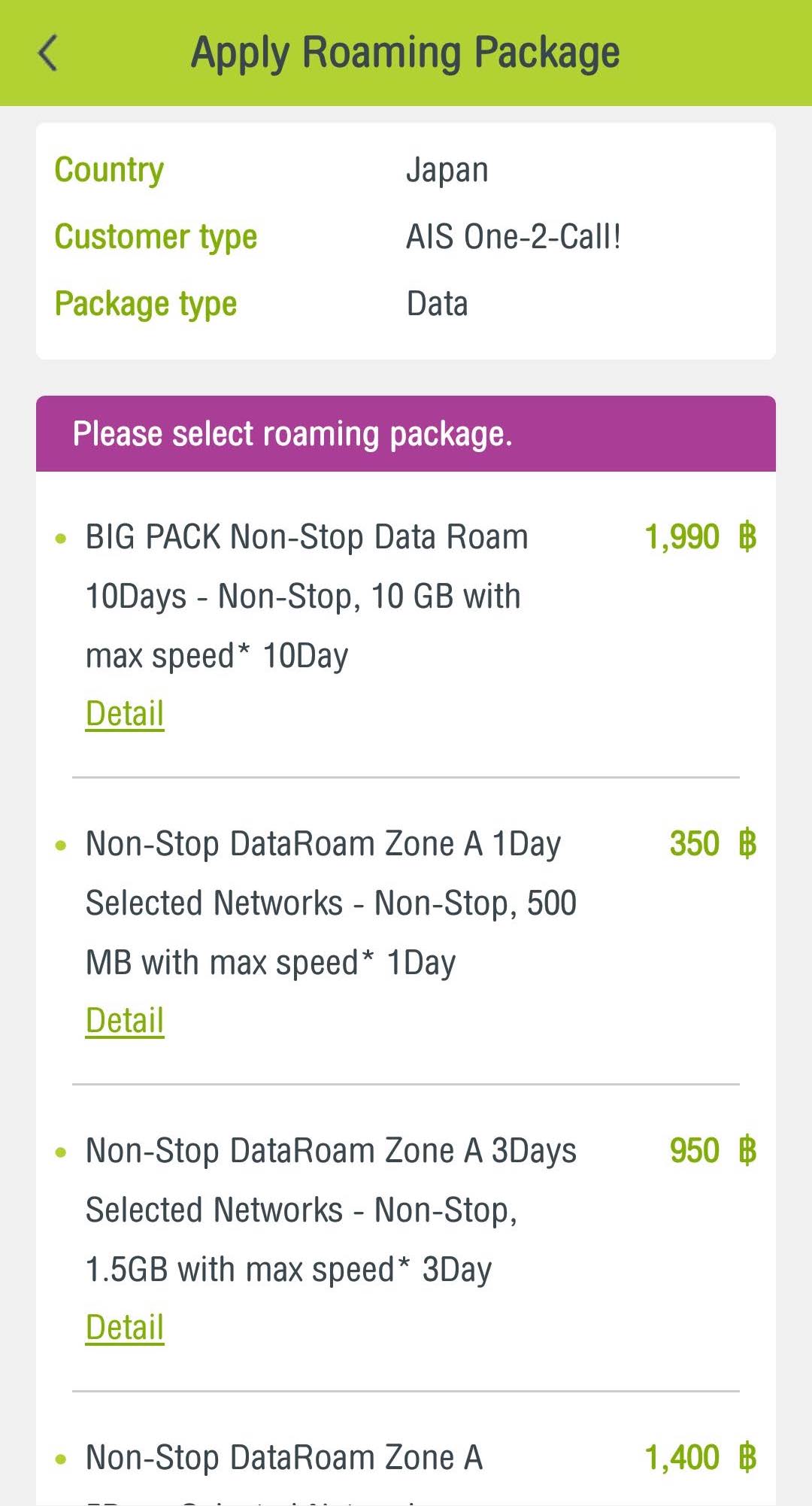Tap the back arrow icon
Image resolution: width=812 pixels, height=1506 pixels.
48,53
